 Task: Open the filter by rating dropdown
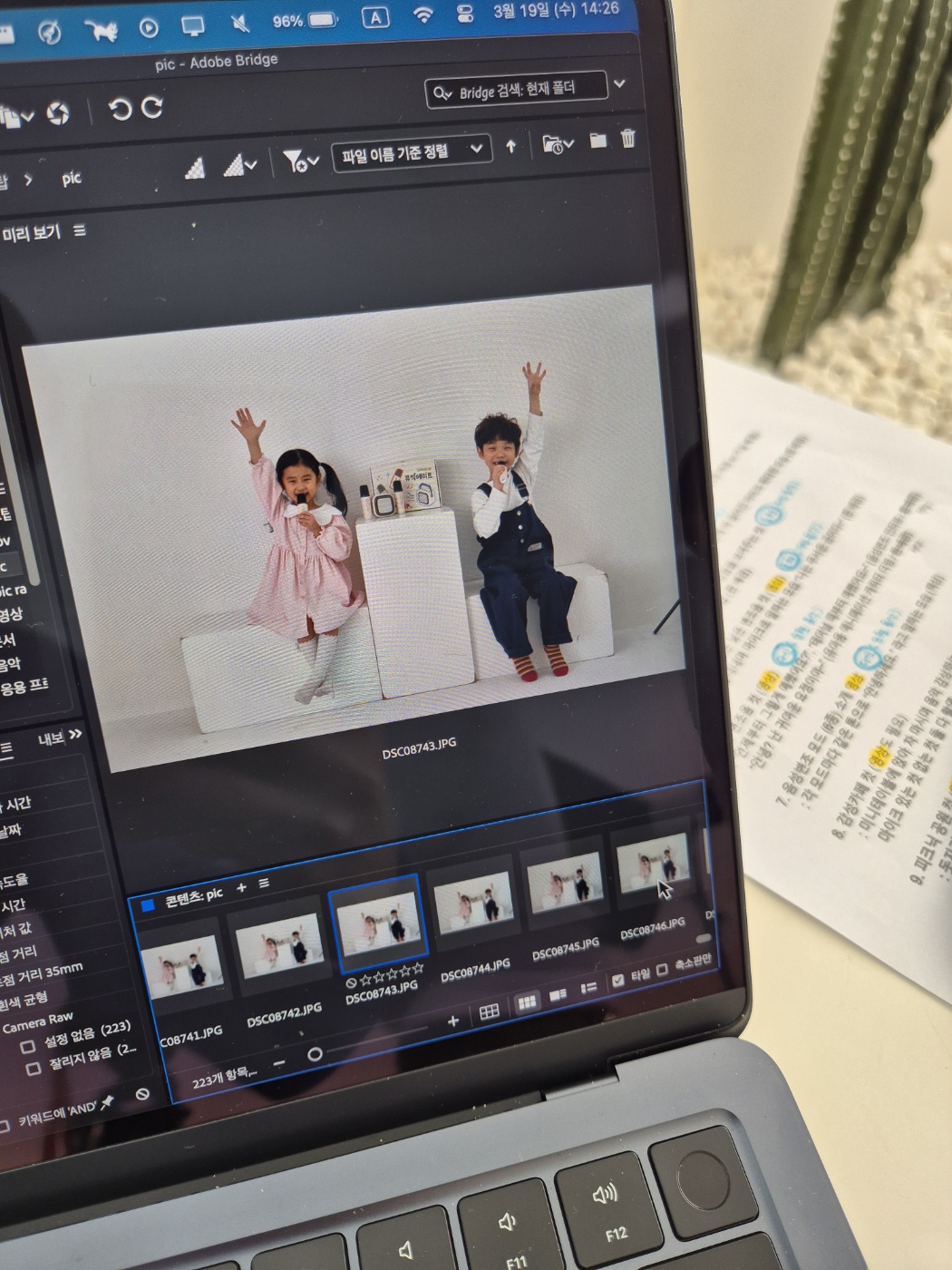[x=300, y=161]
